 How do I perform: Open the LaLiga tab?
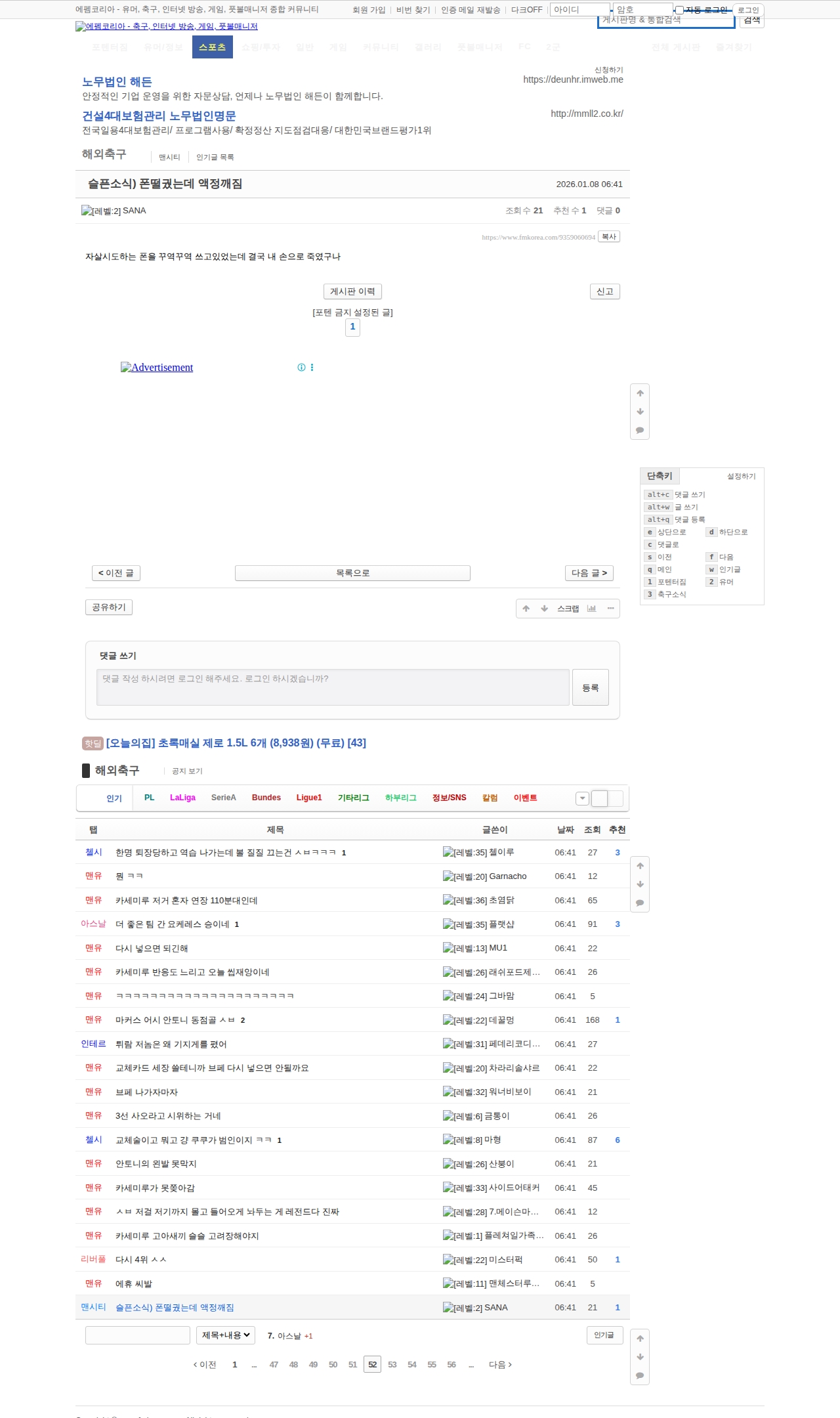click(182, 798)
